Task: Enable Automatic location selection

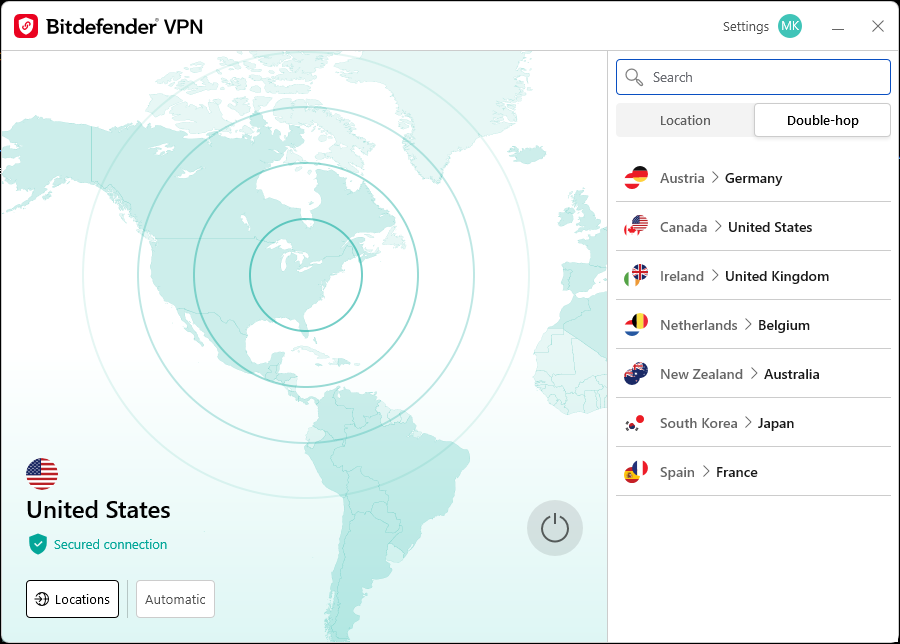Action: [x=175, y=599]
